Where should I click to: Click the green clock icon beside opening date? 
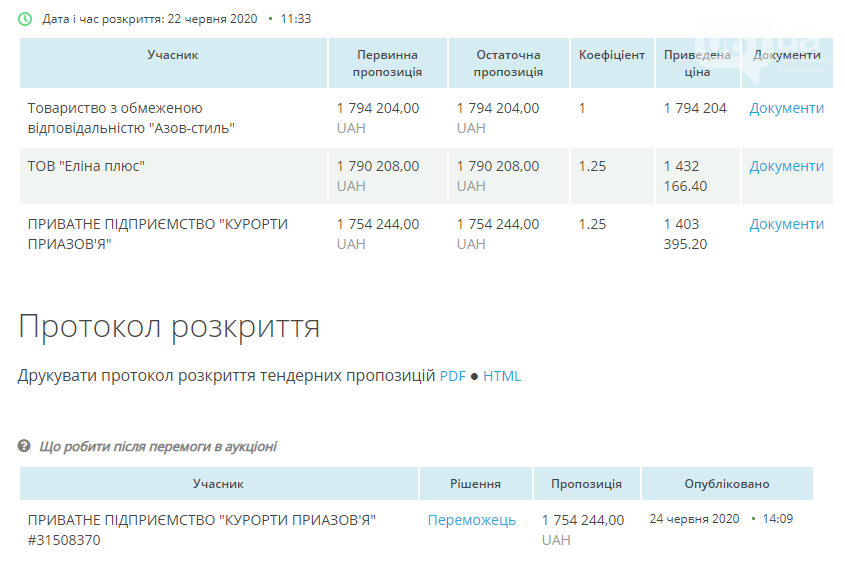click(x=25, y=19)
